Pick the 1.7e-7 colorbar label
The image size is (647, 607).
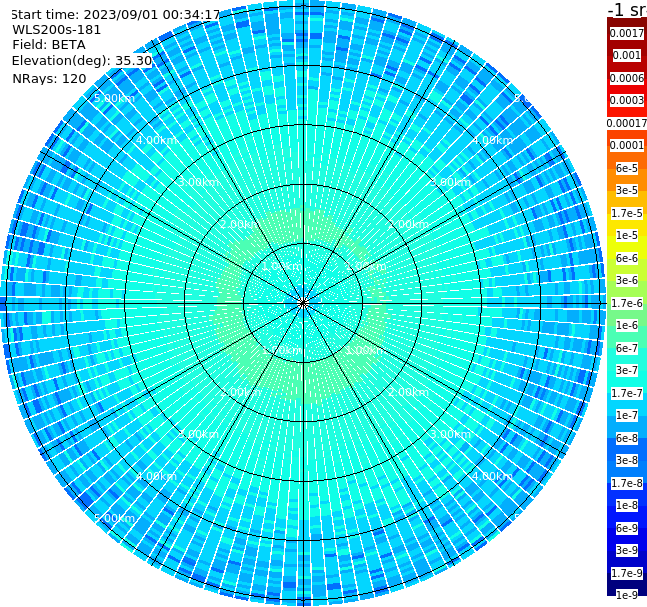[x=627, y=393]
